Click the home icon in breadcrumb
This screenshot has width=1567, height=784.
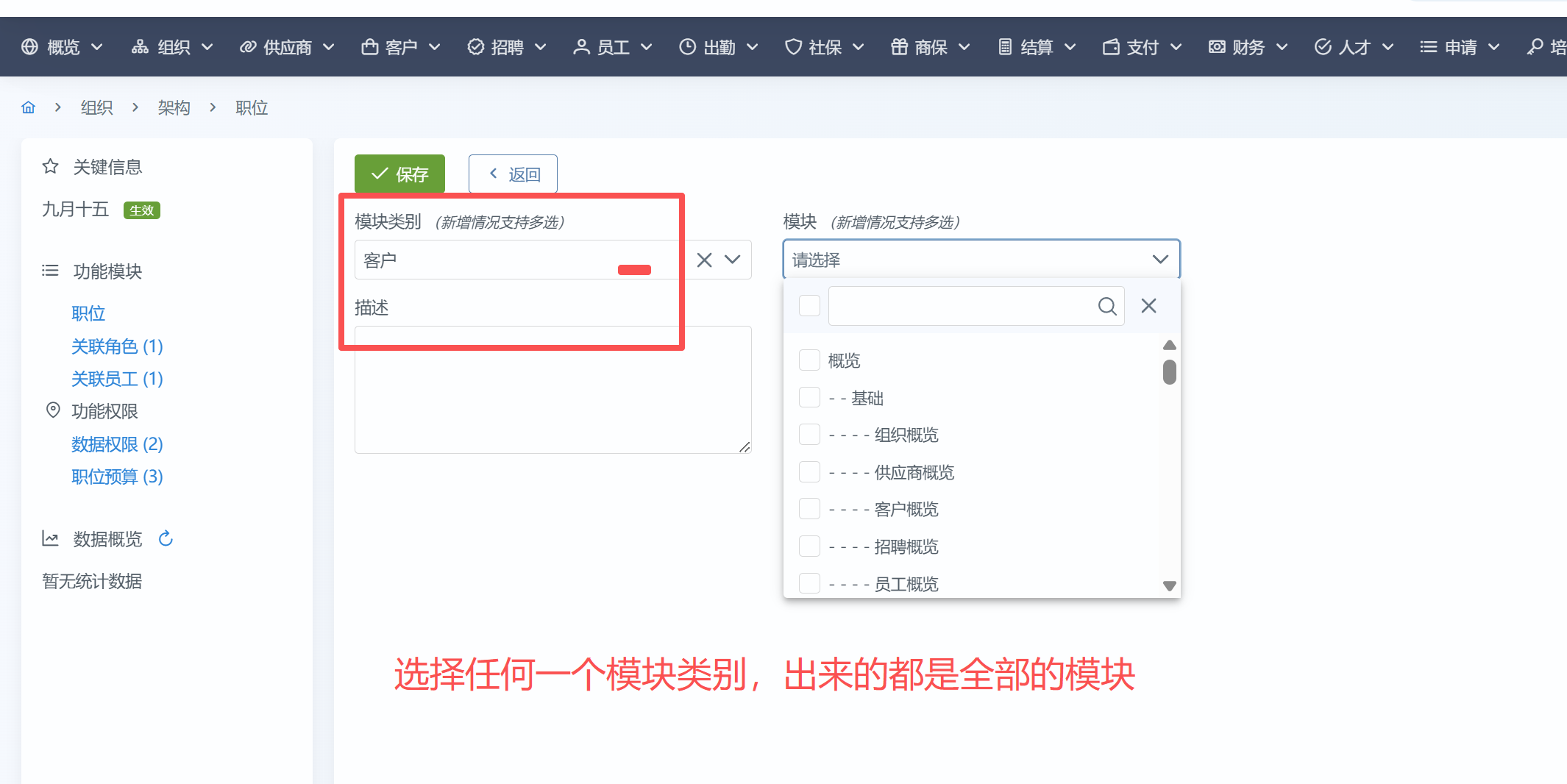click(28, 107)
